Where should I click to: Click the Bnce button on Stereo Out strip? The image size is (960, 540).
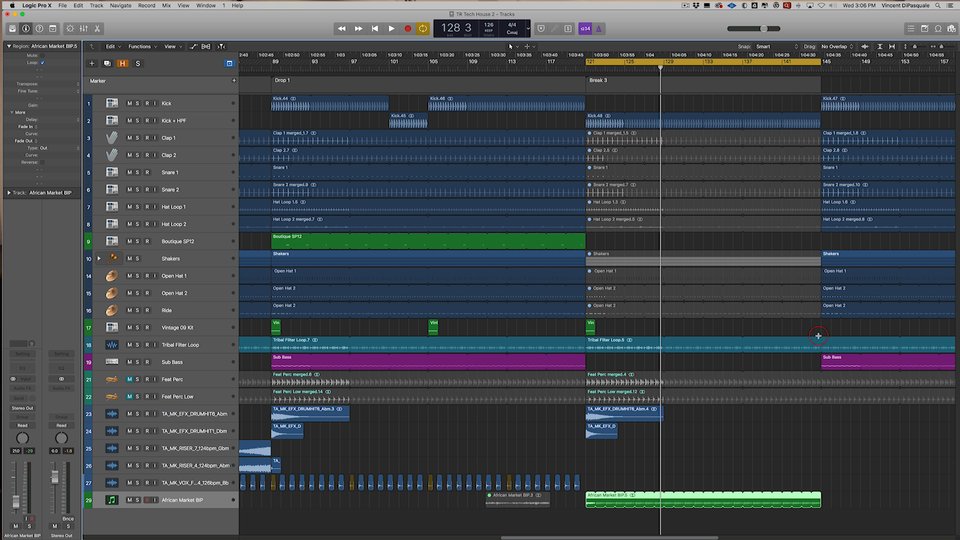tap(68, 519)
